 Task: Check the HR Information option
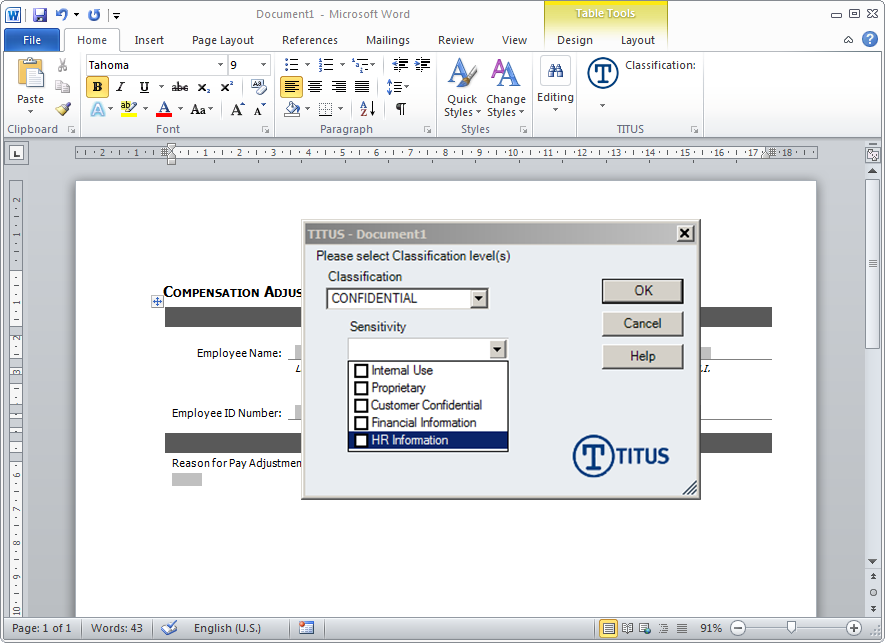tap(361, 440)
